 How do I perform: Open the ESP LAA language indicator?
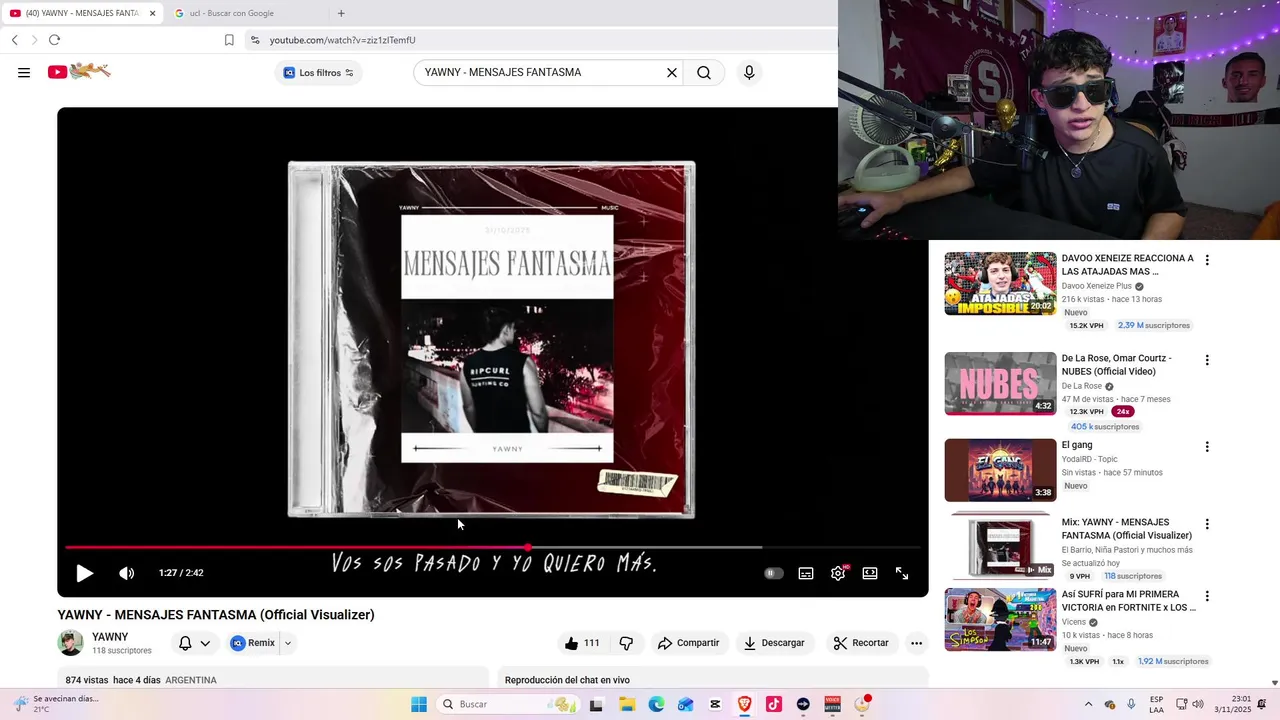pos(1156,704)
